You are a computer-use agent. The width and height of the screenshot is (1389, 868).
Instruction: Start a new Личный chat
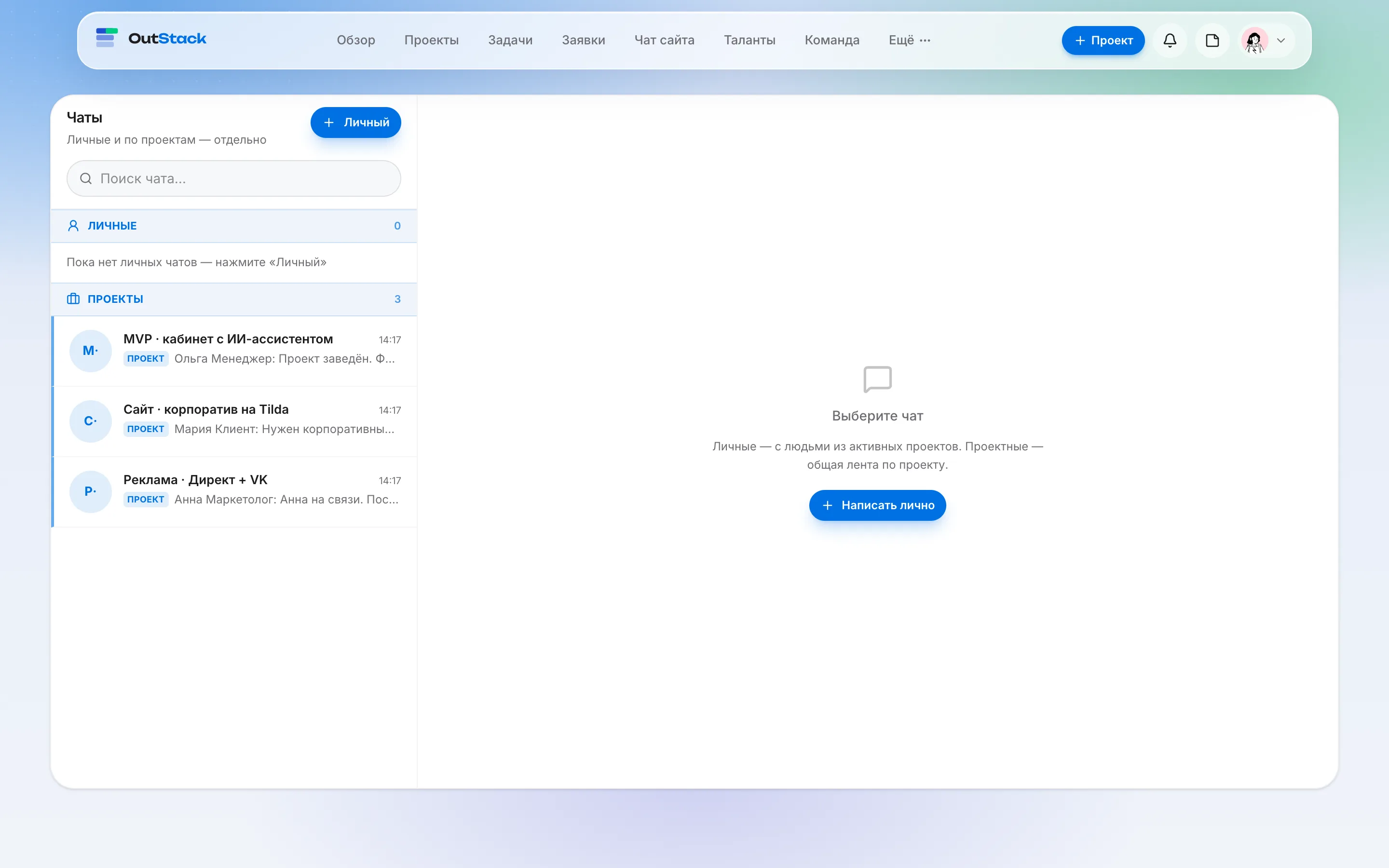[x=355, y=122]
